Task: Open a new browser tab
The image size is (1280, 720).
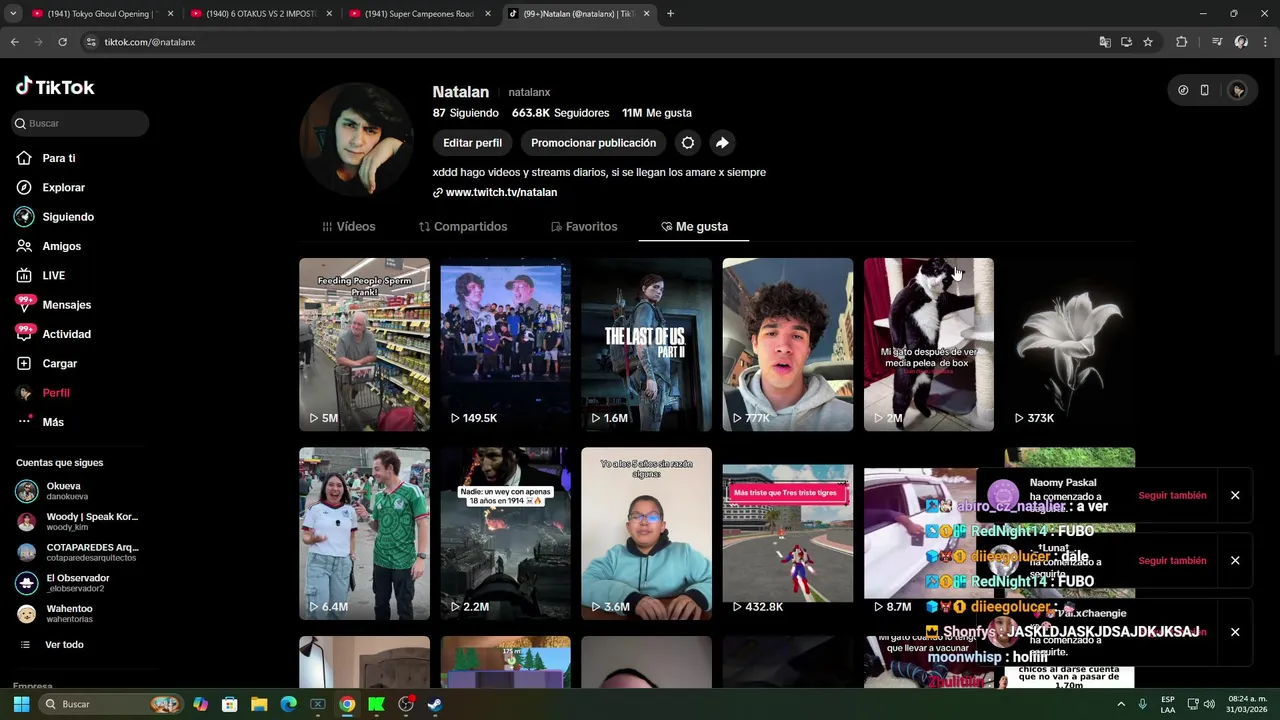Action: (x=670, y=14)
